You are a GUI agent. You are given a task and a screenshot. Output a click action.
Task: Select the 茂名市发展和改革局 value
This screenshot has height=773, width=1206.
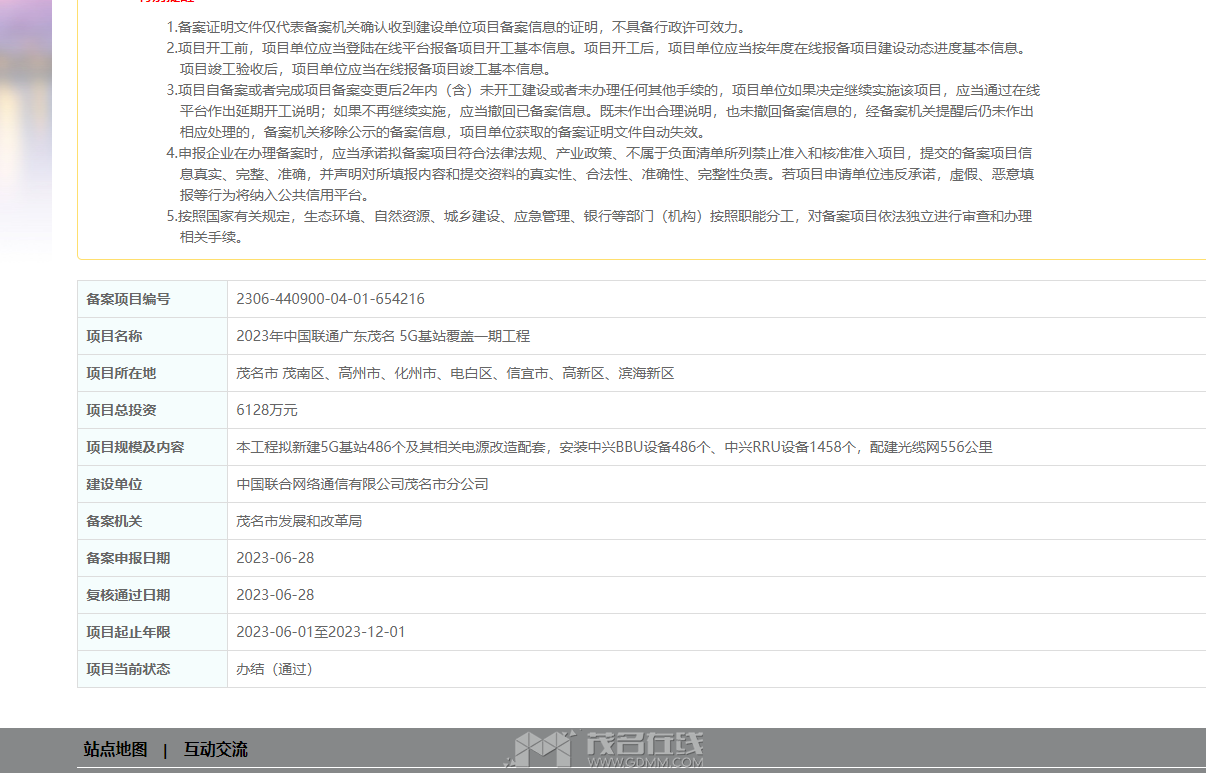coord(299,521)
